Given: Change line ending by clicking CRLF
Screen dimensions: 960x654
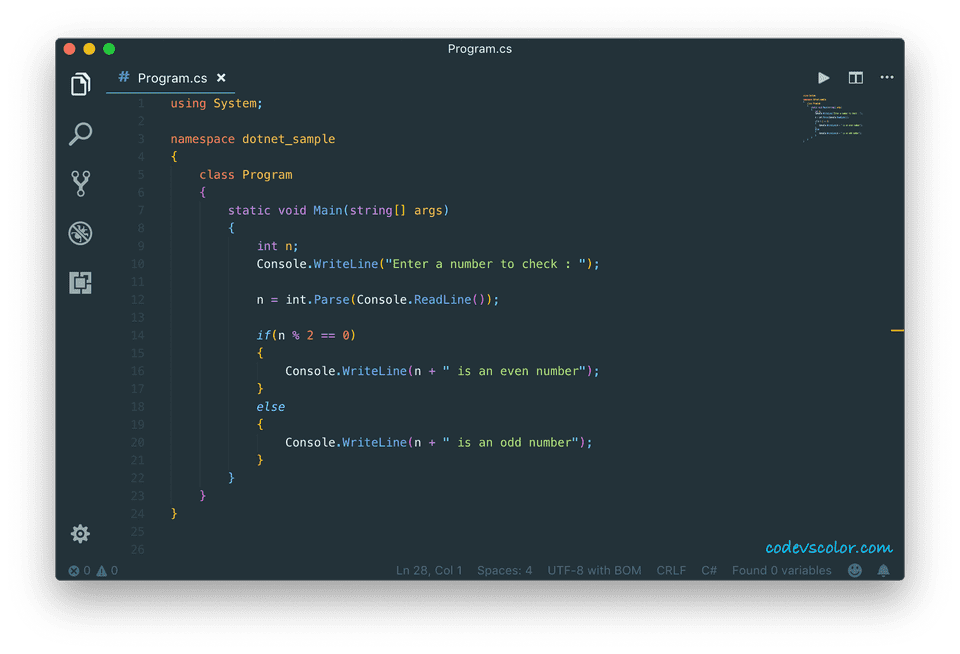Looking at the screenshot, I should (x=671, y=570).
